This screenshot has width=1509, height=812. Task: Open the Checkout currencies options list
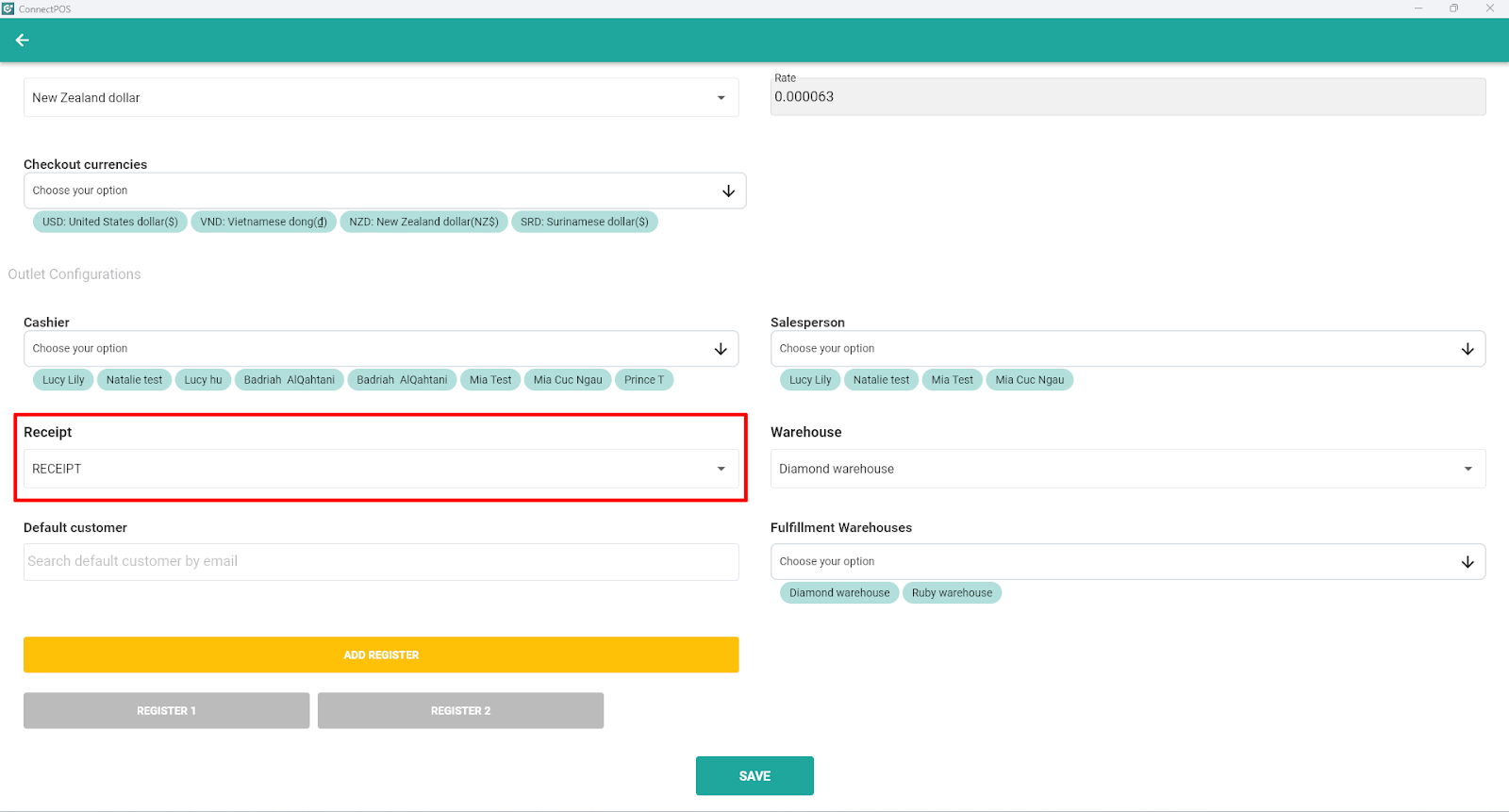point(385,191)
